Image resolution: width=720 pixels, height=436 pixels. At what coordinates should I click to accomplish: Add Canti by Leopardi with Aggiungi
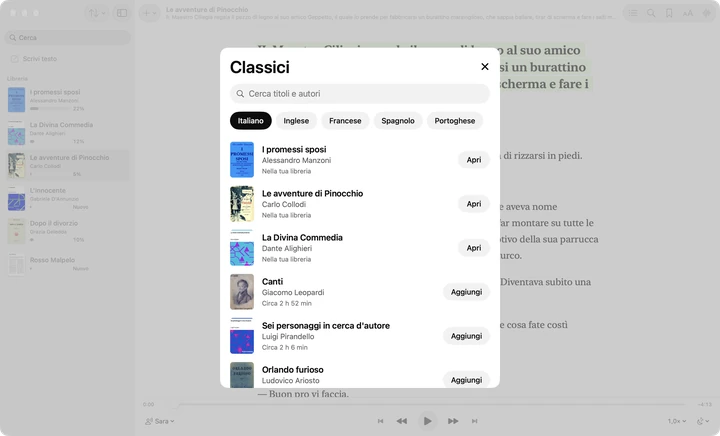466,292
